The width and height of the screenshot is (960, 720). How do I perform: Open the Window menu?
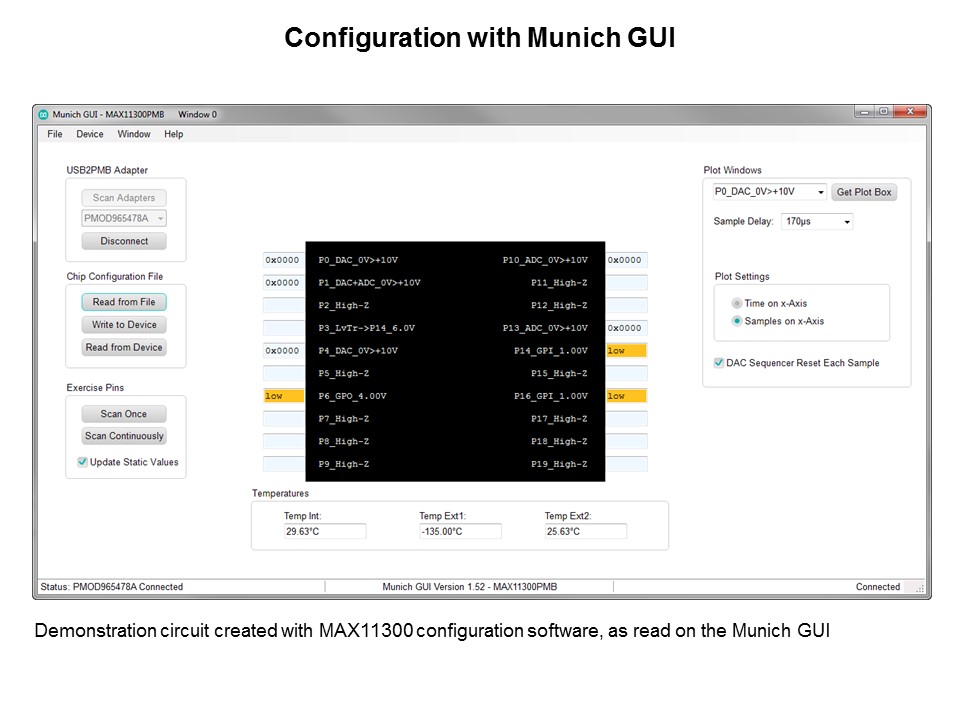tap(133, 134)
